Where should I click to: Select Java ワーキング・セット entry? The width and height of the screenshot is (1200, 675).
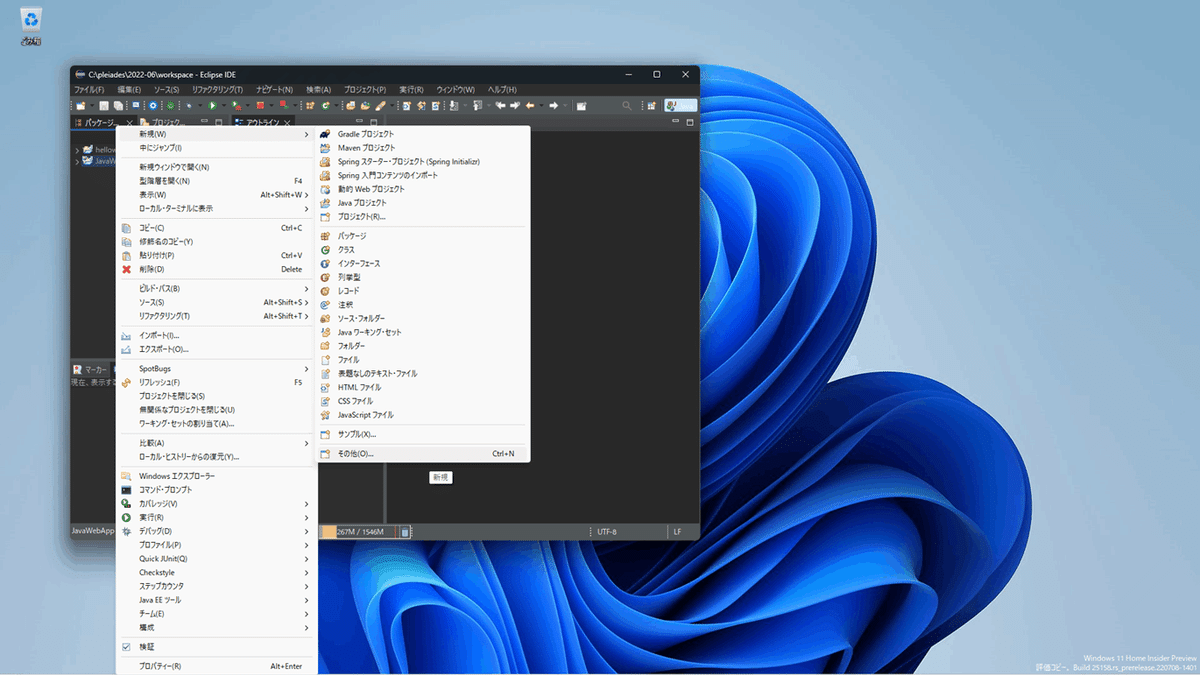(x=423, y=332)
